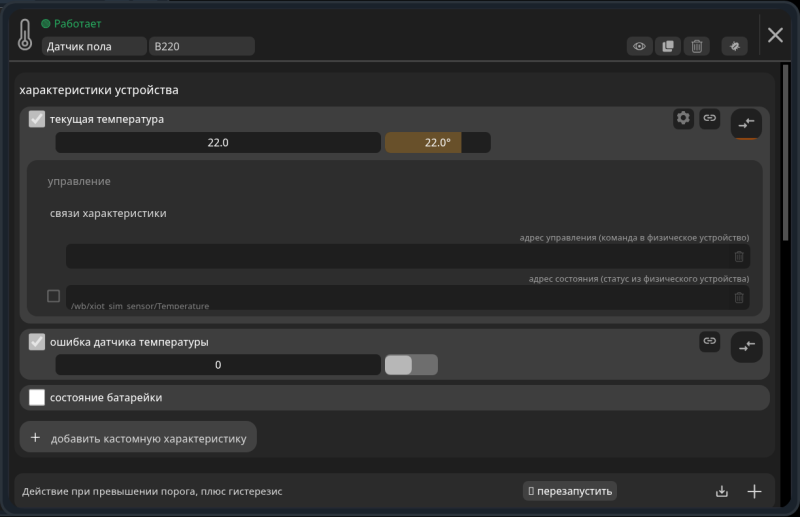Toggle the ошибка датчика switch
The width and height of the screenshot is (800, 517).
[x=411, y=365]
